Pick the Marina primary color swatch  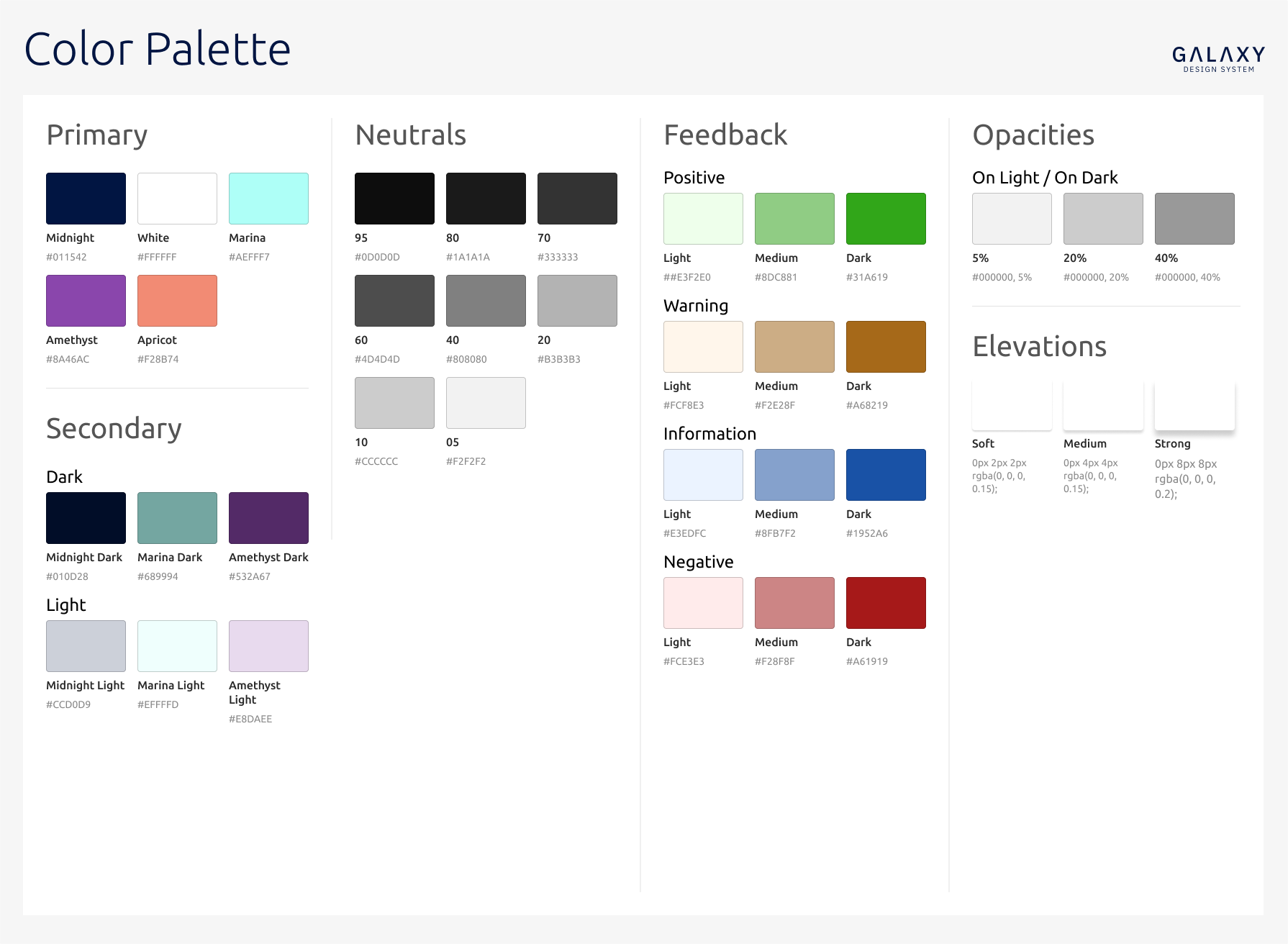pos(268,199)
